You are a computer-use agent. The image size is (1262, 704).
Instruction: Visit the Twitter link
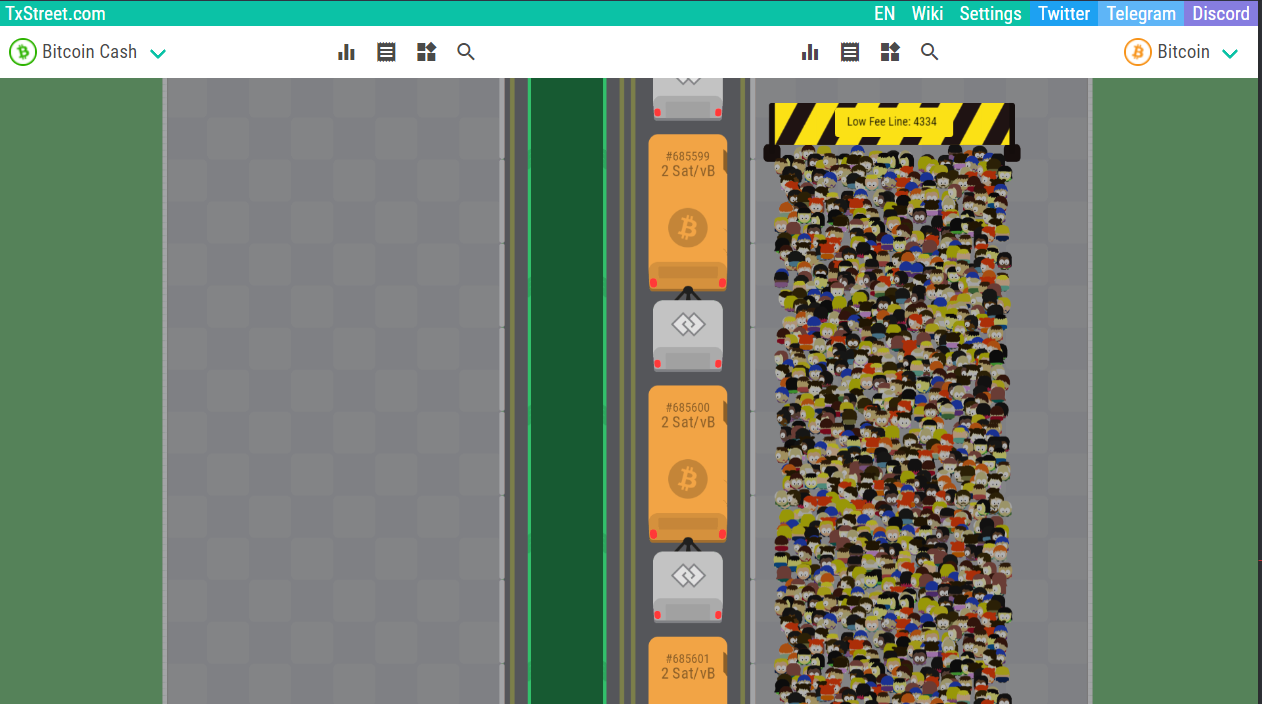coord(1064,13)
